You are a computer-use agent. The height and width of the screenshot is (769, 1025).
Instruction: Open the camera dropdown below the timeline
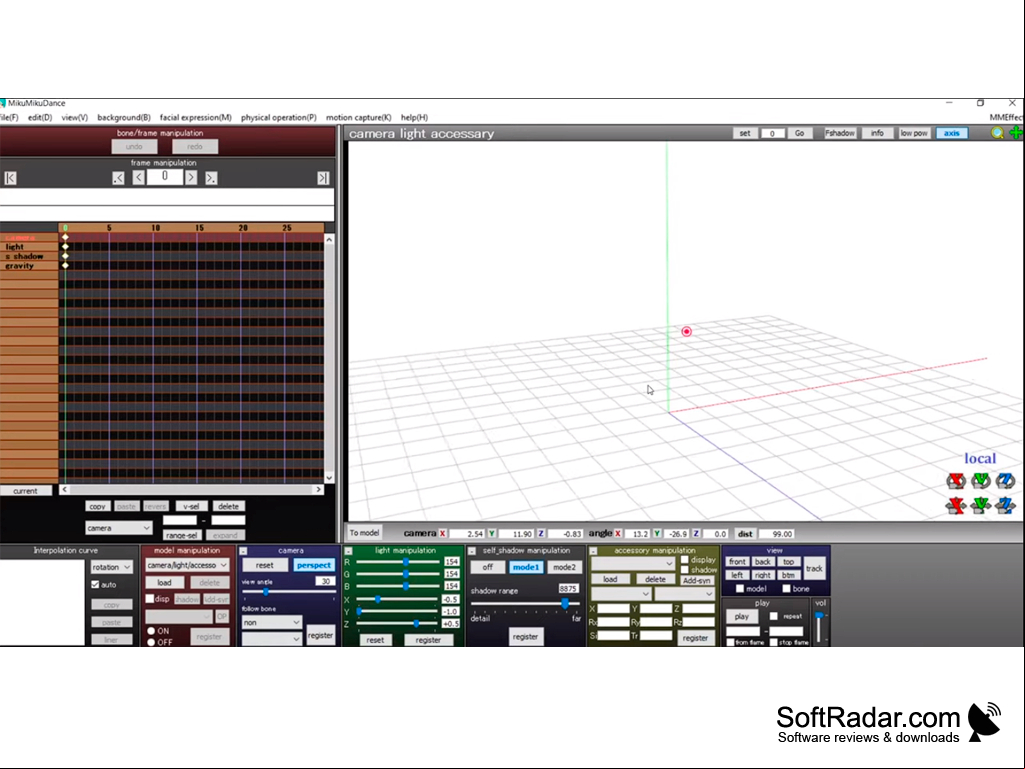[x=118, y=528]
